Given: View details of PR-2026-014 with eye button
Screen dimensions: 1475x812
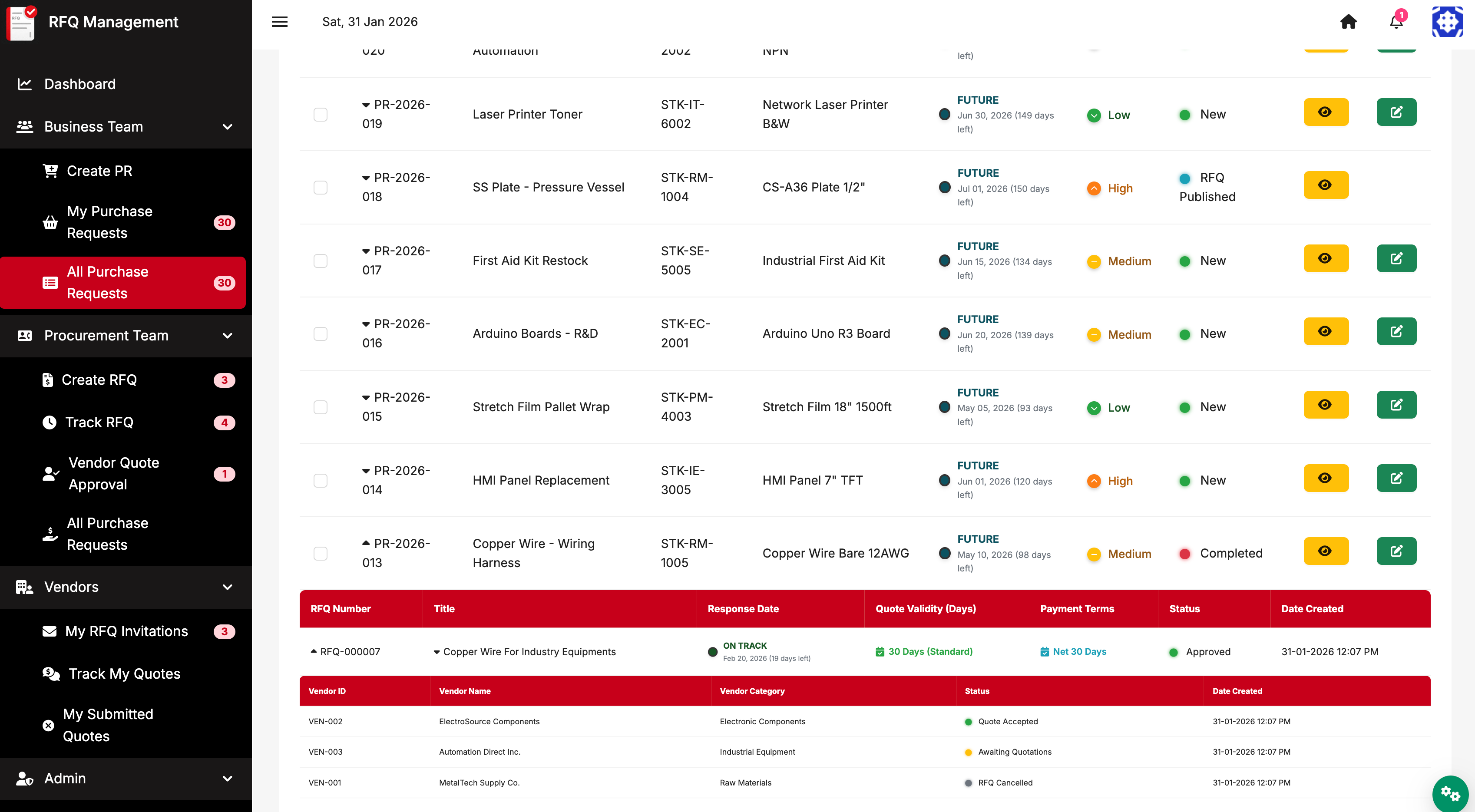Looking at the screenshot, I should [1326, 478].
